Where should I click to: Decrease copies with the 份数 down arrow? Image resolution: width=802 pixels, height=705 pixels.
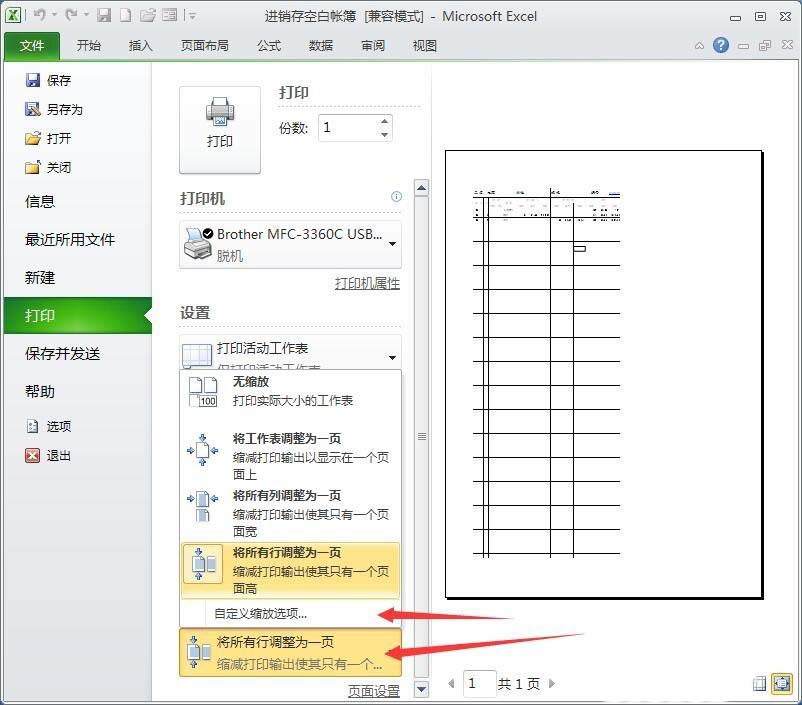384,135
